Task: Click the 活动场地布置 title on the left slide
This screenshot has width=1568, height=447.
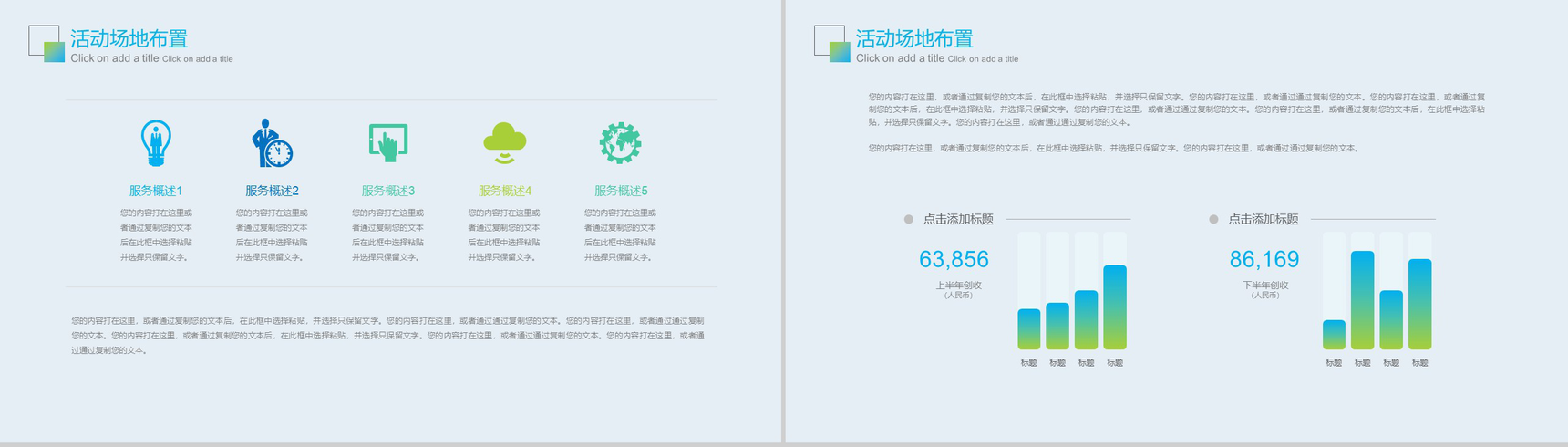Action: tap(129, 38)
